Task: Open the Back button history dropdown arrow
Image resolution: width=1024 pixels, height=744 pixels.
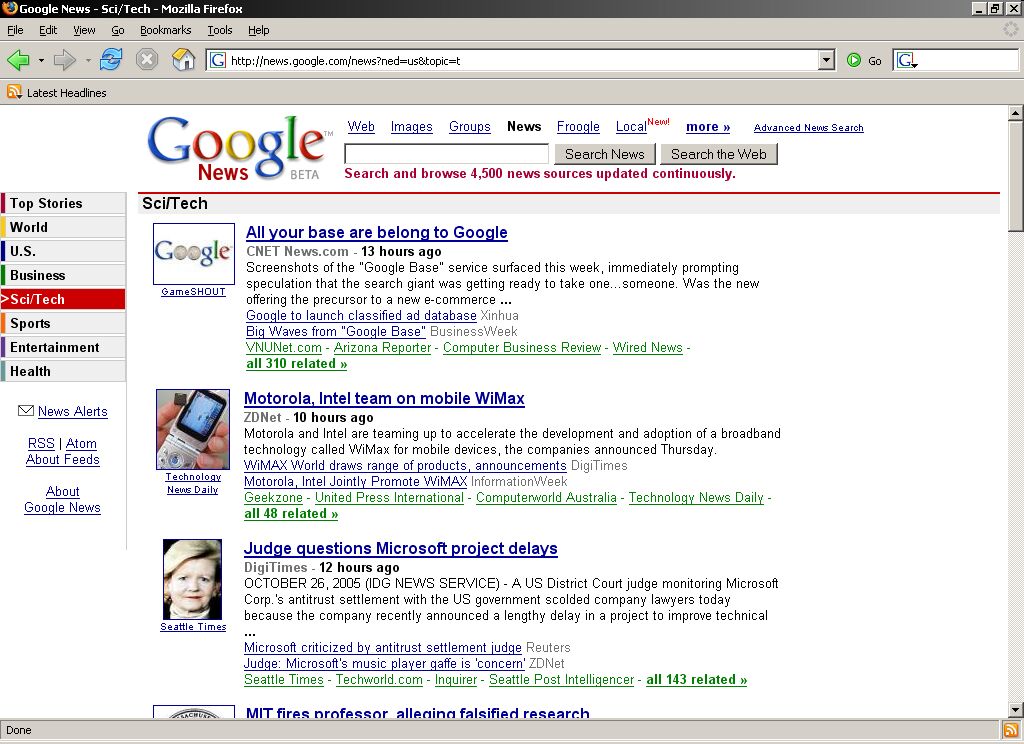Action: click(x=41, y=61)
